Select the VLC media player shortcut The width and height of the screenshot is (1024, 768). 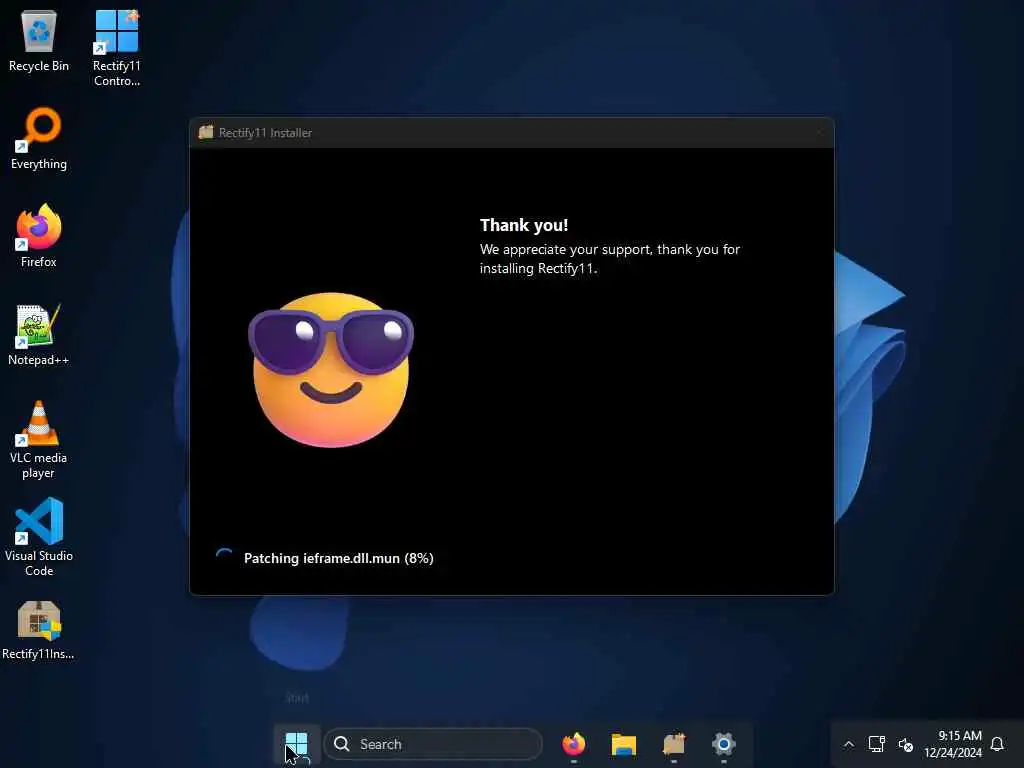pos(39,440)
